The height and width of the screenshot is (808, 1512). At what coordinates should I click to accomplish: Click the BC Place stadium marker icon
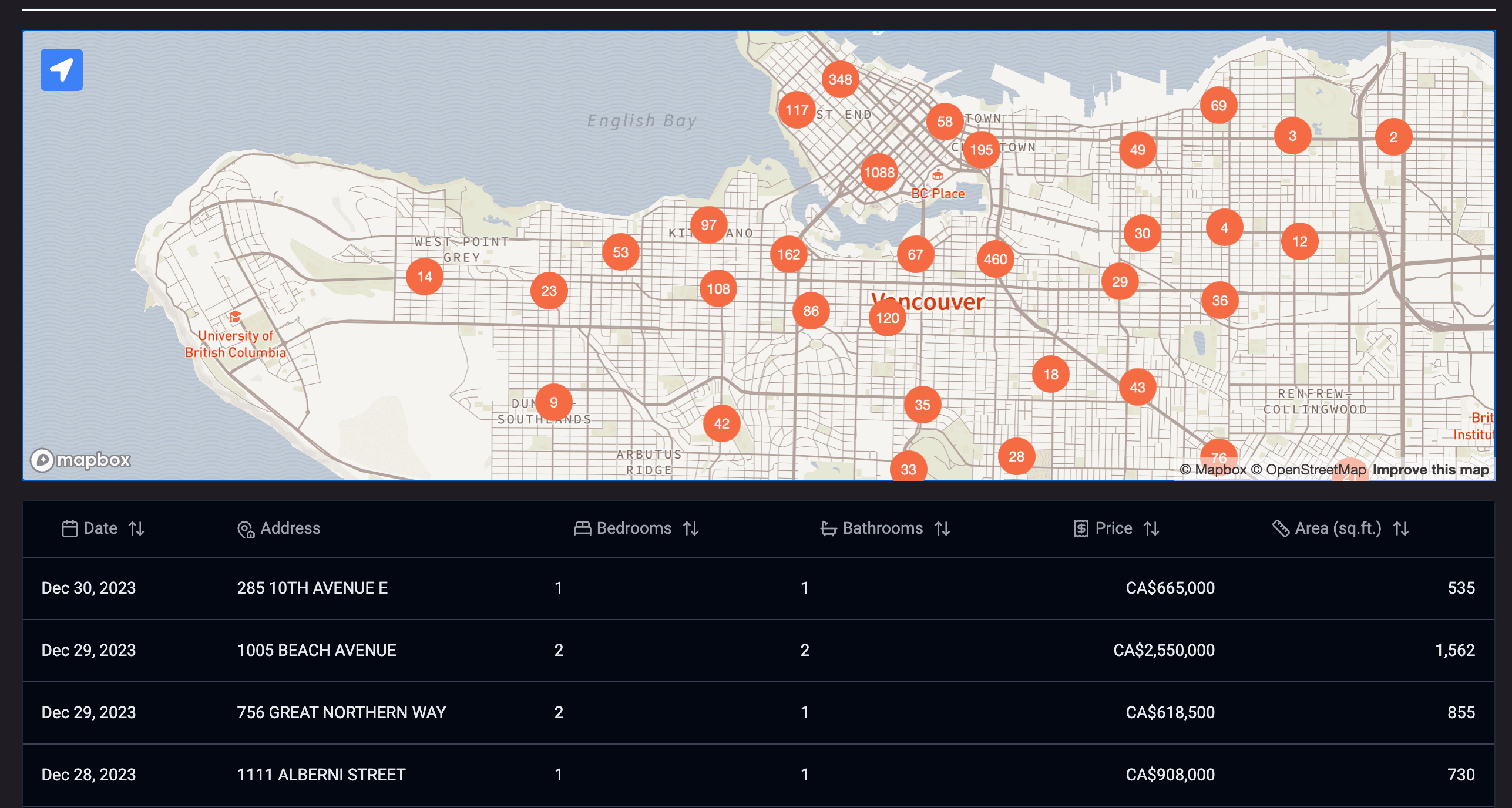tap(938, 174)
